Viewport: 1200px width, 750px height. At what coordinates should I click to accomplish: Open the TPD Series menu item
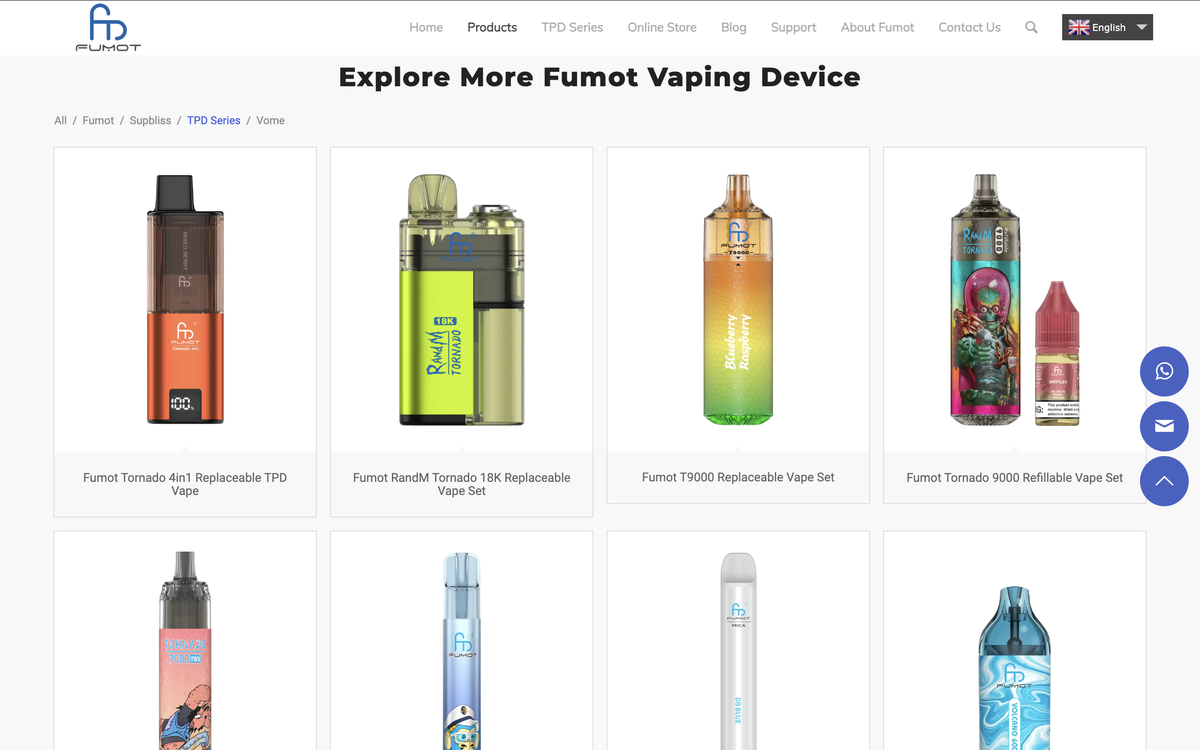coord(572,28)
